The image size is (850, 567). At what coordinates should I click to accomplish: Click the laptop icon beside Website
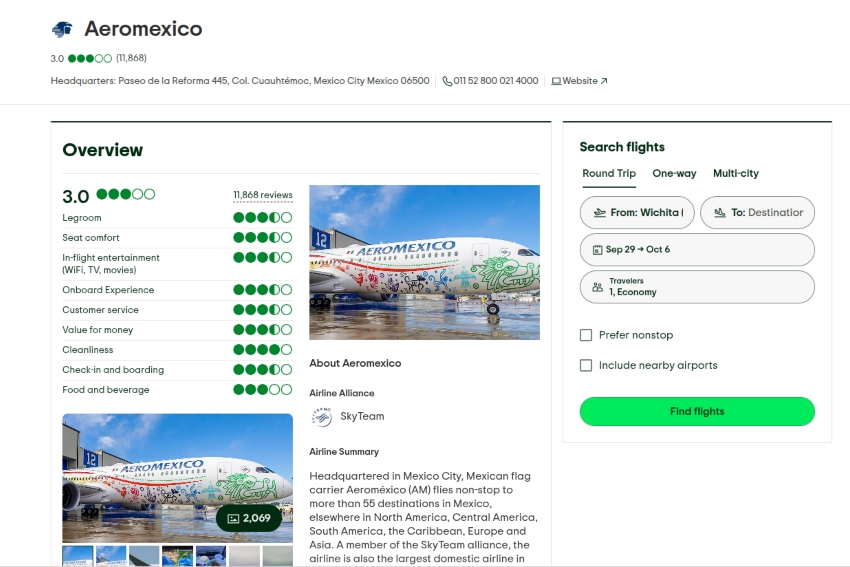556,81
